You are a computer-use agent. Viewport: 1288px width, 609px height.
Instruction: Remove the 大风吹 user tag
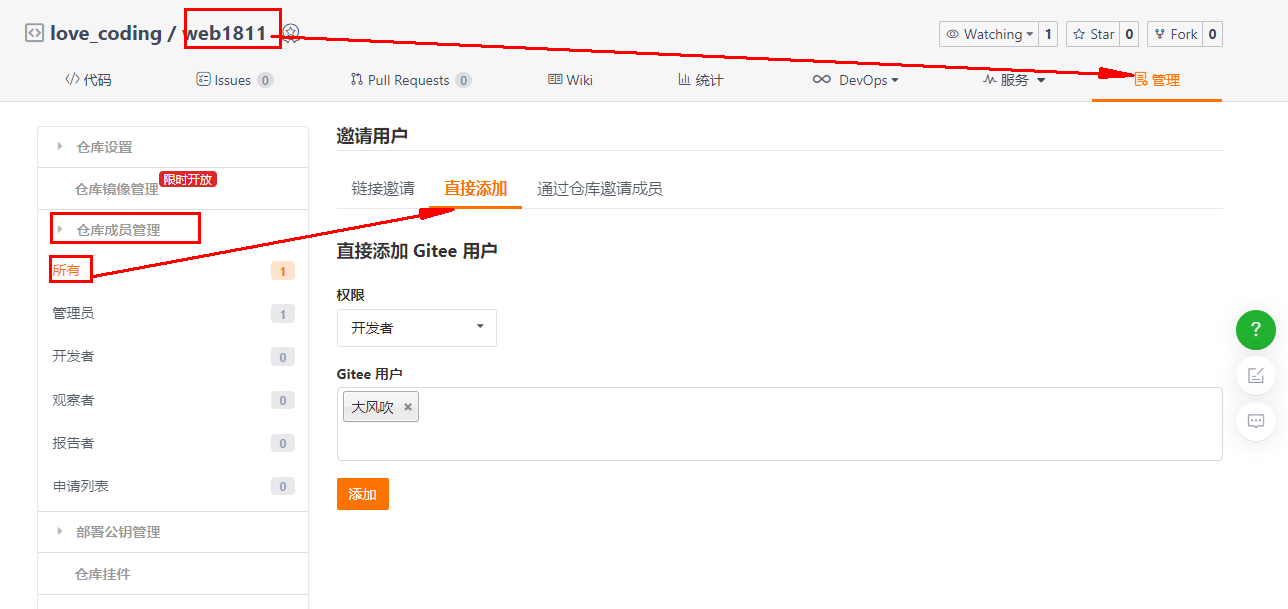408,407
